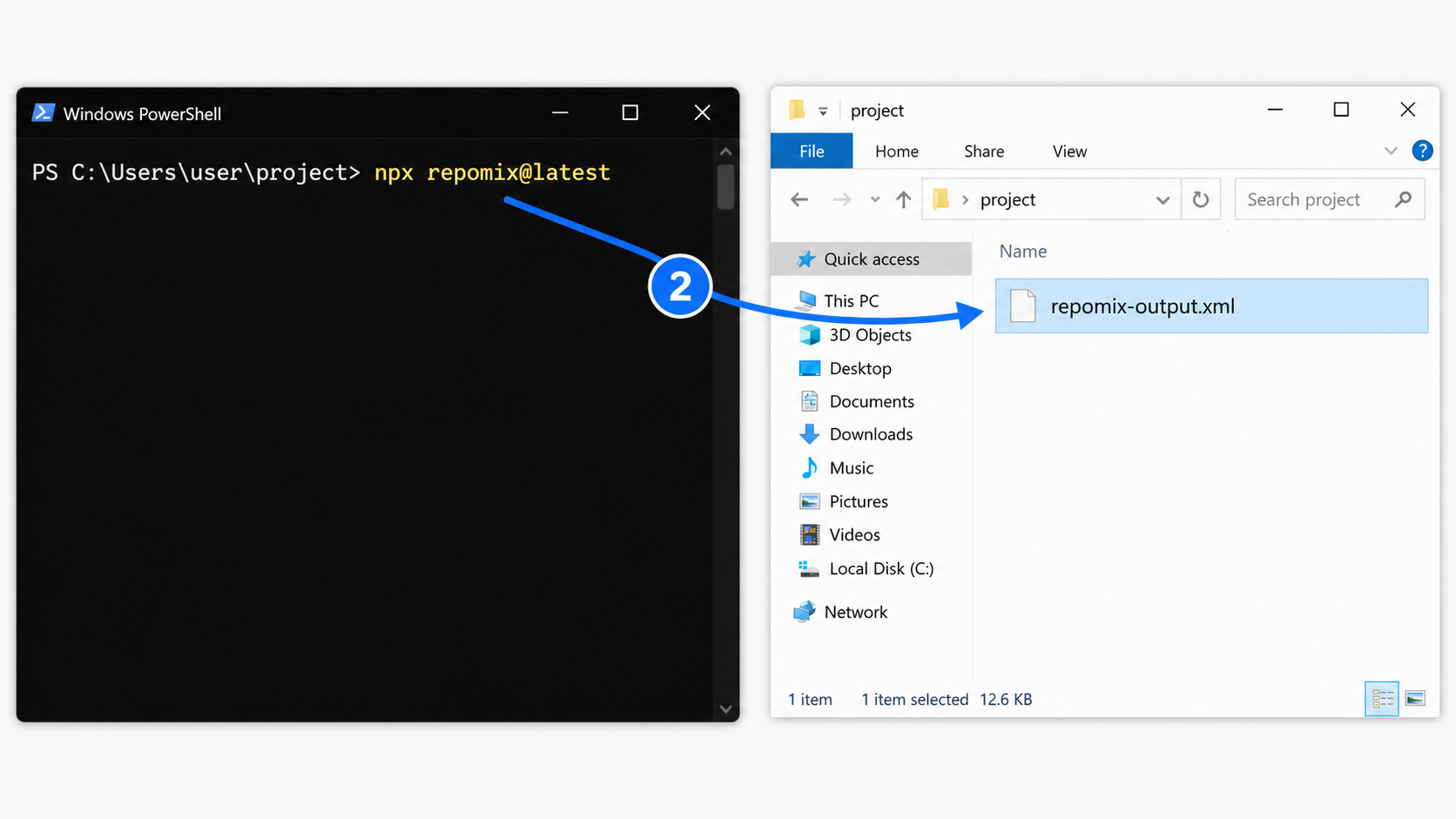Go up one folder level arrow

pyautogui.click(x=904, y=200)
